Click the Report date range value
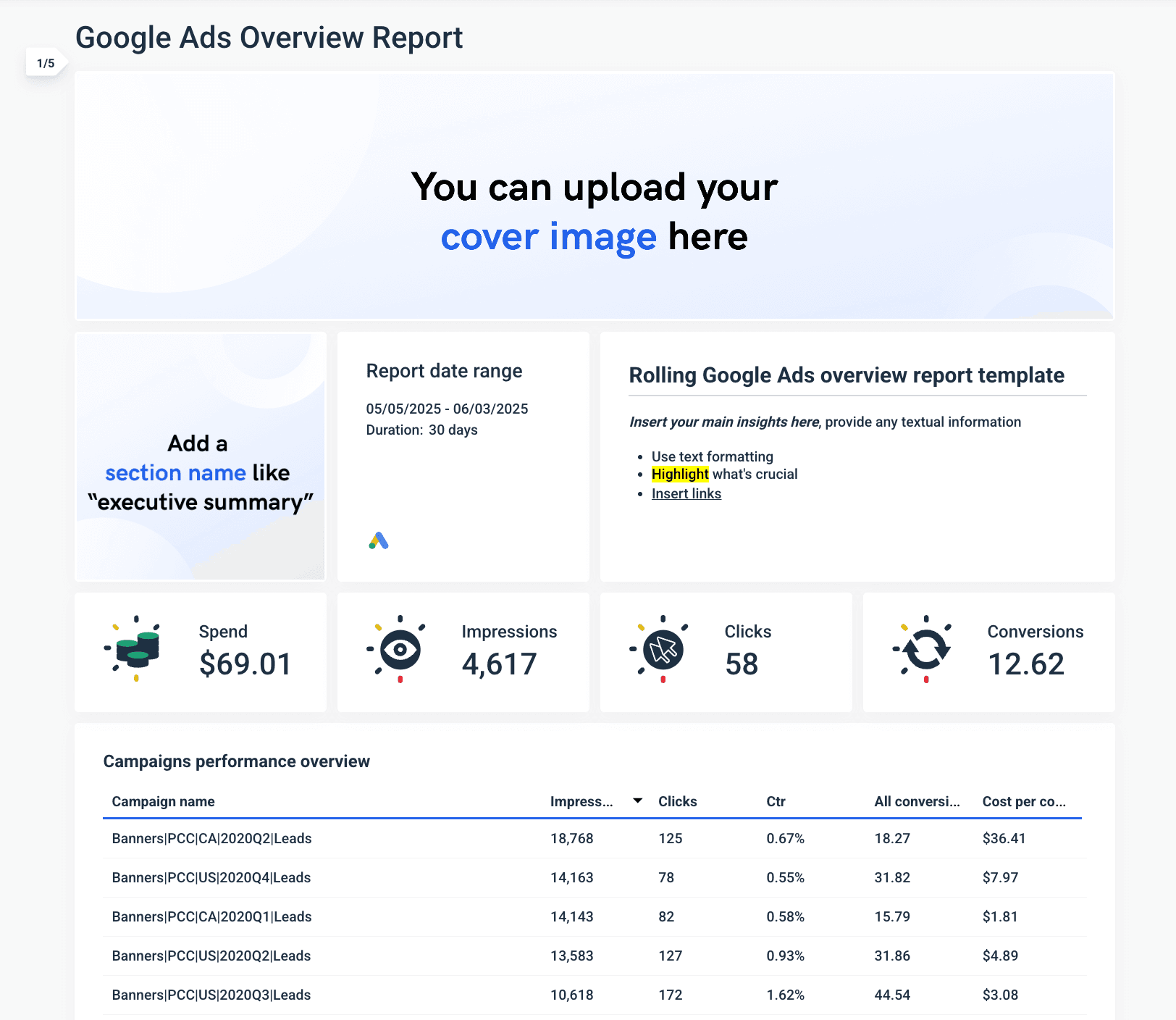1176x1020 pixels. pos(447,409)
